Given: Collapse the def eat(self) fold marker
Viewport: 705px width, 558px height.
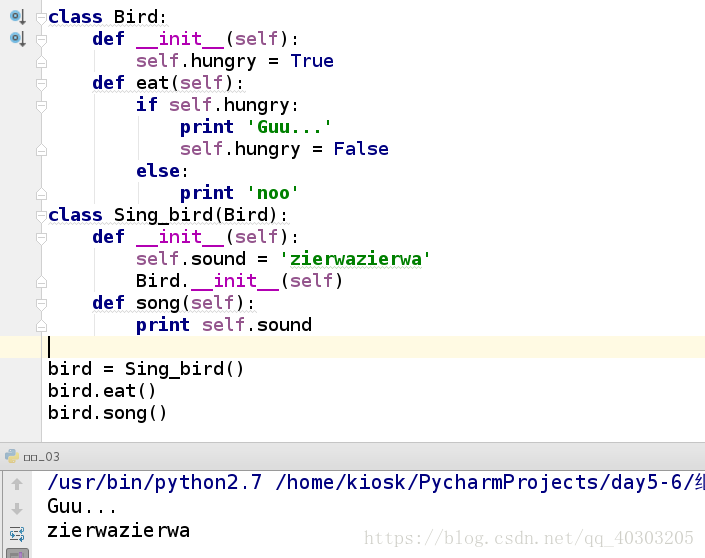Looking at the screenshot, I should [x=41, y=84].
